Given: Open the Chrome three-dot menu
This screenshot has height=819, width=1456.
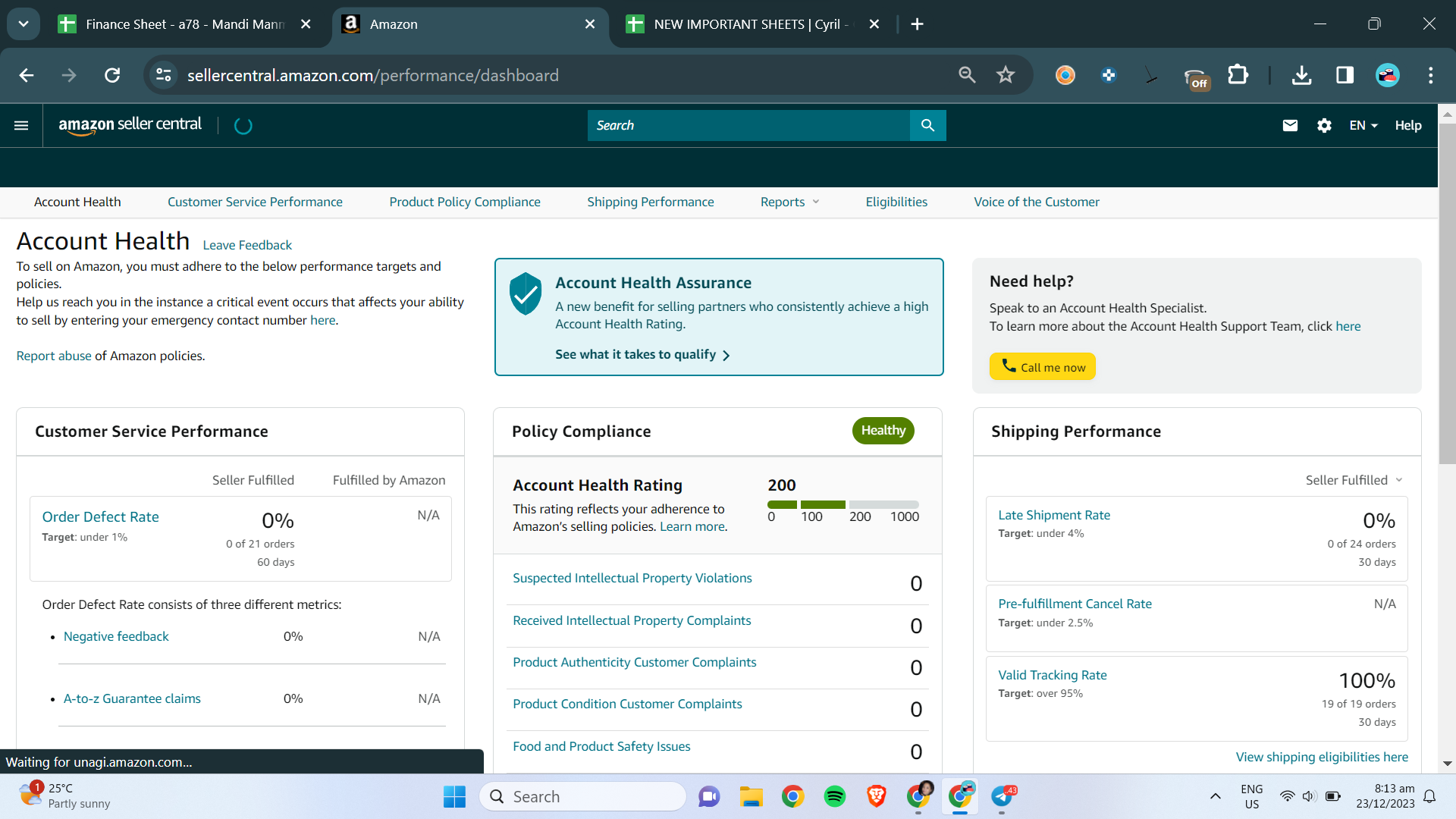Looking at the screenshot, I should [x=1431, y=75].
